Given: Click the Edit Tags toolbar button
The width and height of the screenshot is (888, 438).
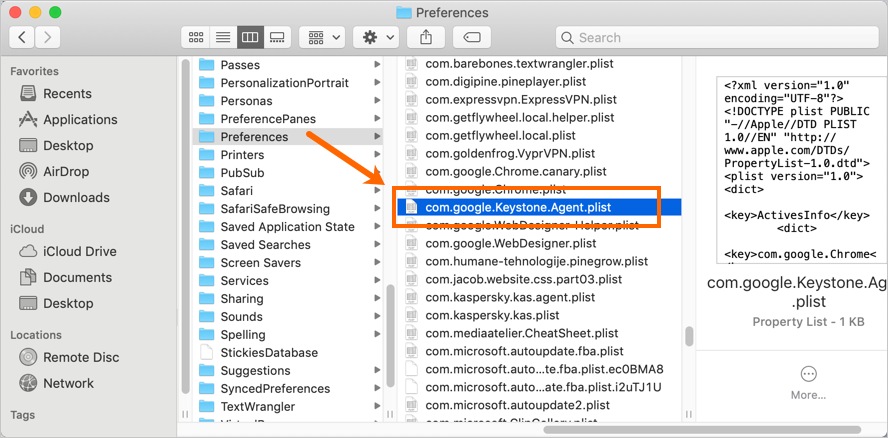Looking at the screenshot, I should [472, 37].
